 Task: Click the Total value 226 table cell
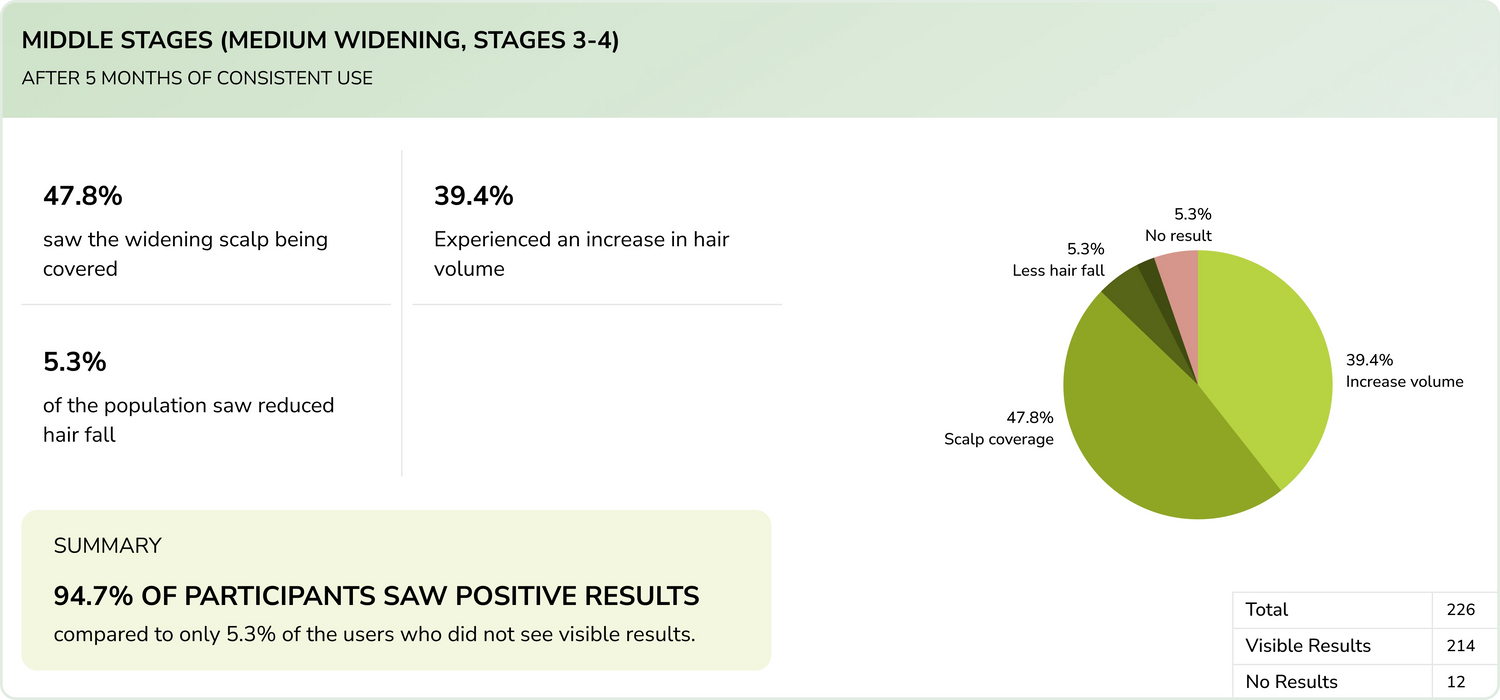pyautogui.click(x=1460, y=609)
